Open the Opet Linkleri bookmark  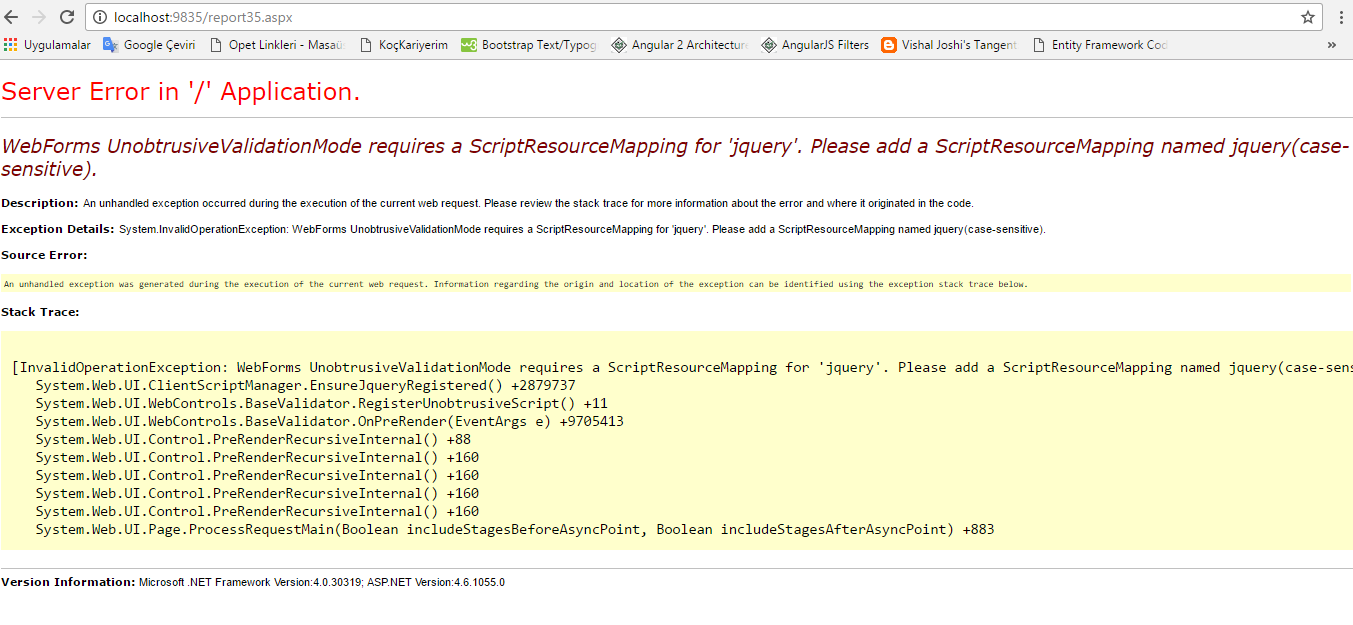pos(276,45)
